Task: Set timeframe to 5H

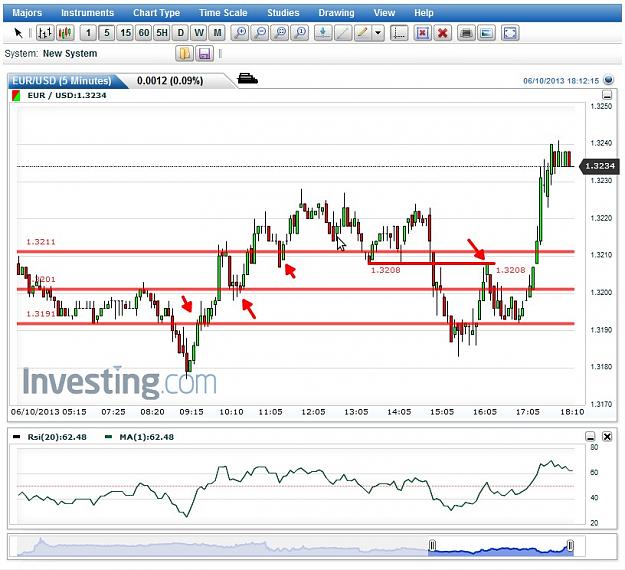Action: click(162, 33)
